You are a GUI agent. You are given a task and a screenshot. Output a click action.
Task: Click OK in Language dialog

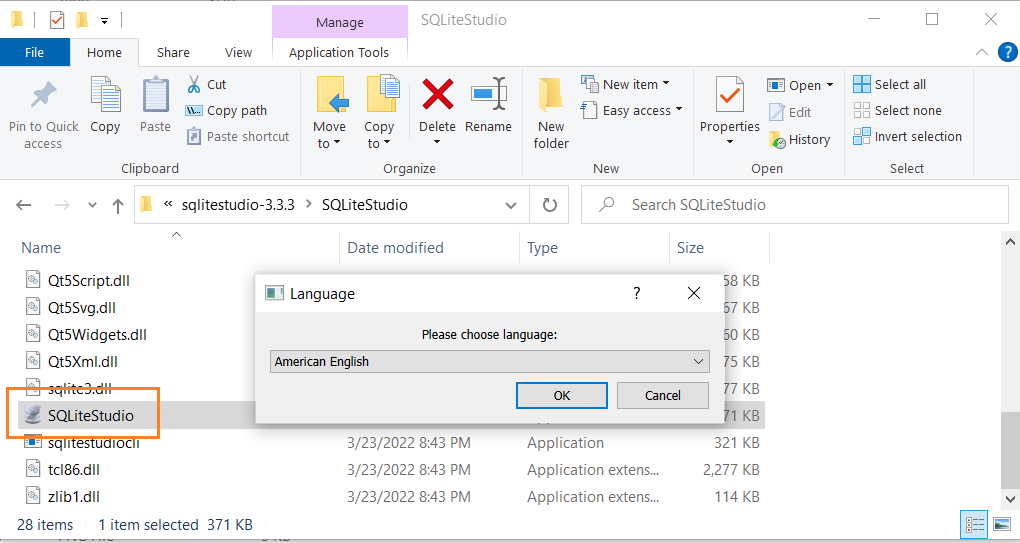[x=562, y=395]
